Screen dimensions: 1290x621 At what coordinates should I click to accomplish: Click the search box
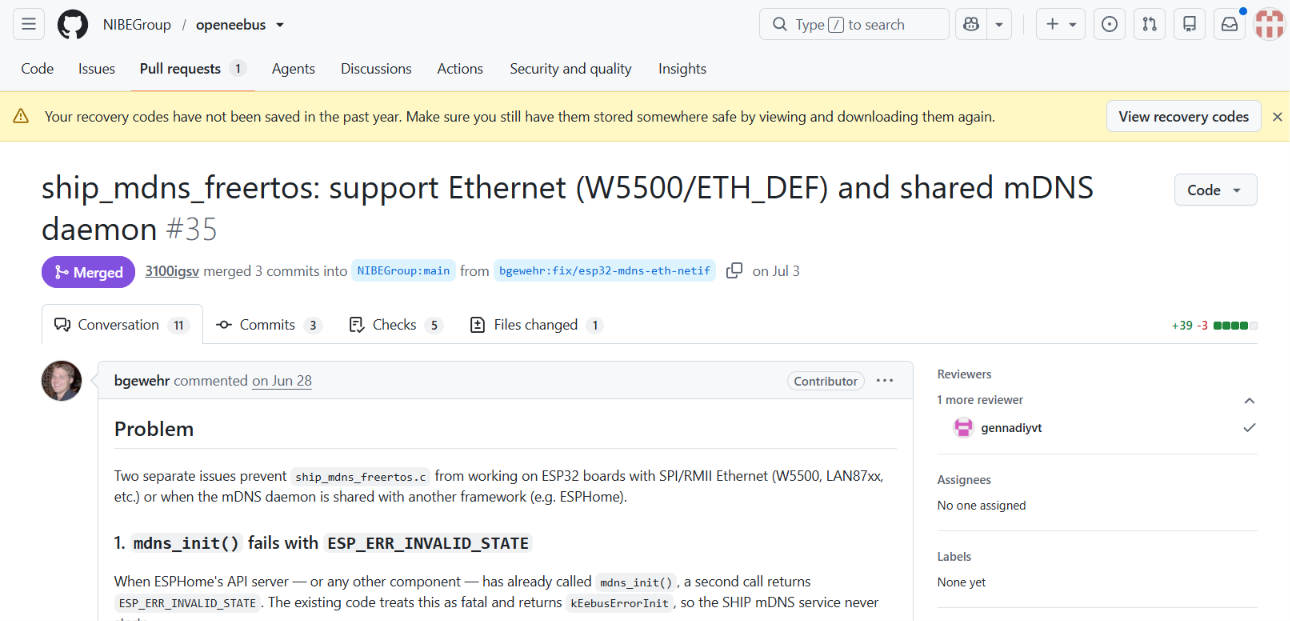click(x=854, y=24)
